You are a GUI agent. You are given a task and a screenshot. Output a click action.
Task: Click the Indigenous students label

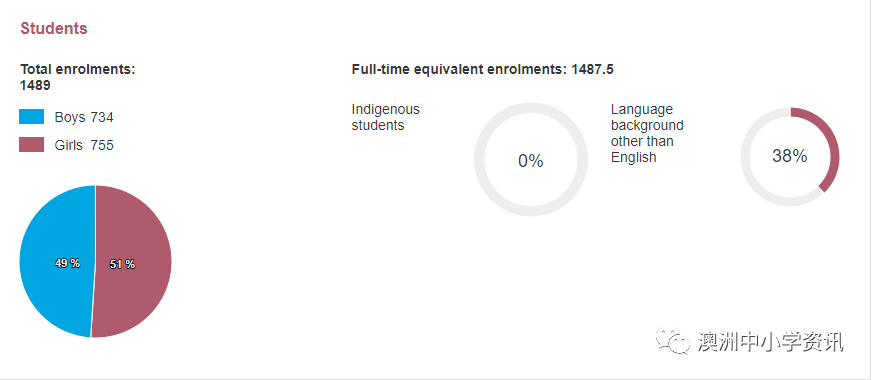(385, 117)
